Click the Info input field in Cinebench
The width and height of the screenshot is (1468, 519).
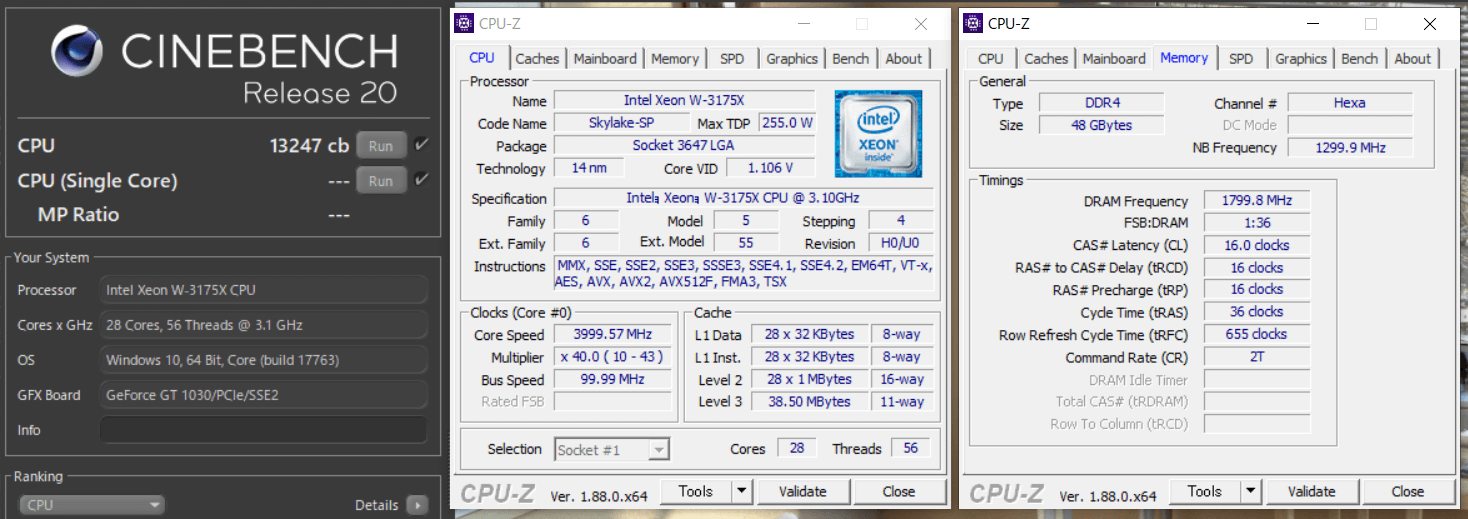point(264,430)
